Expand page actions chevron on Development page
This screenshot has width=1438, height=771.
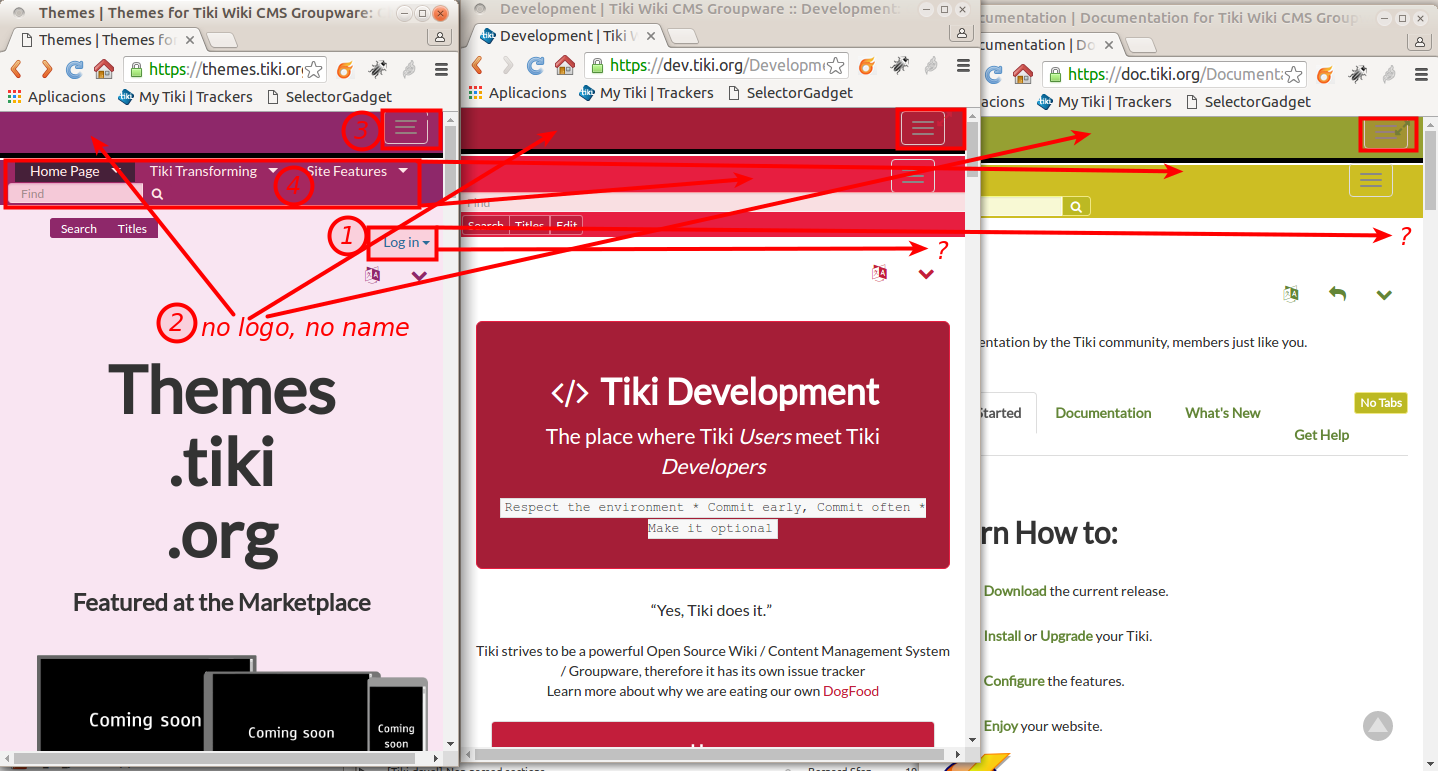pos(926,274)
